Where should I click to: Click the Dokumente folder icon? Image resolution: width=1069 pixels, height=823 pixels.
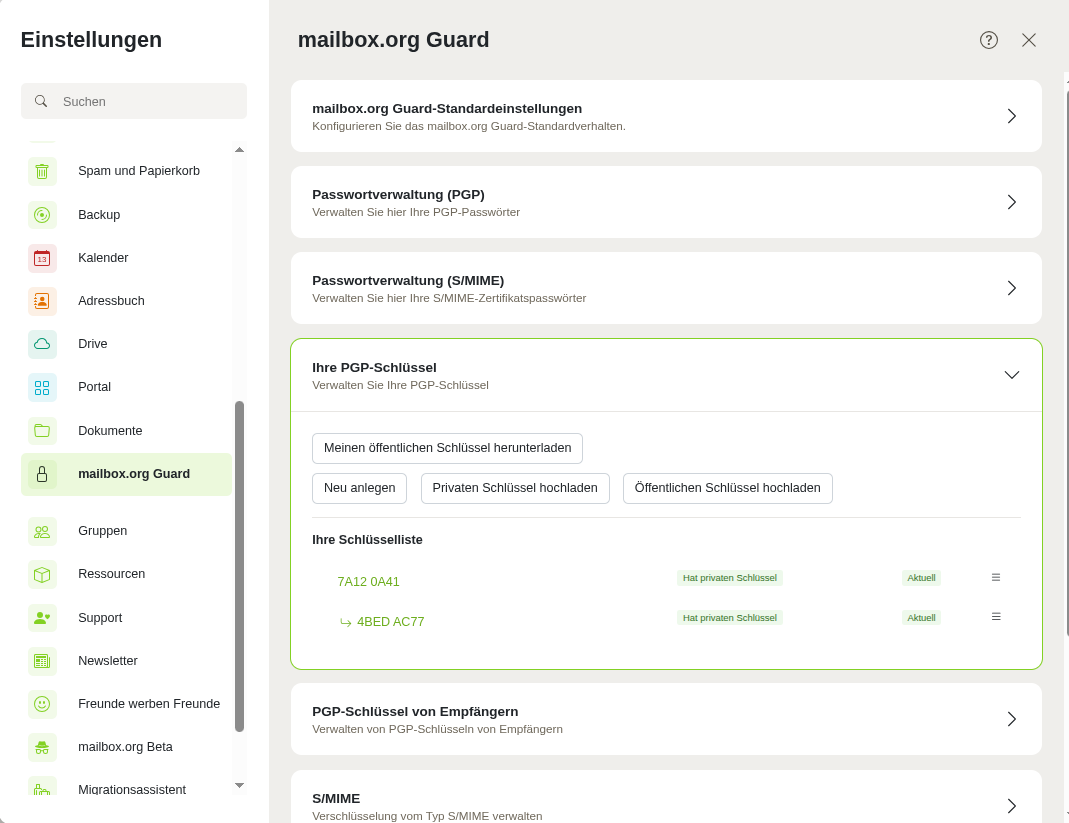pos(42,430)
